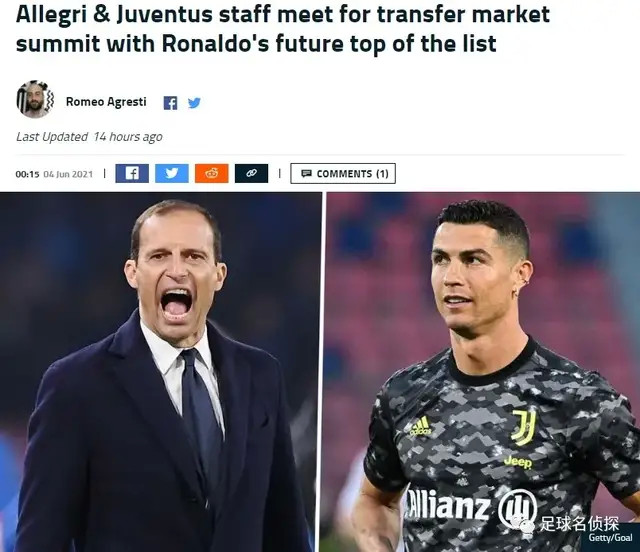Share the article via blue Facebook button
640x552 pixels.
(132, 174)
